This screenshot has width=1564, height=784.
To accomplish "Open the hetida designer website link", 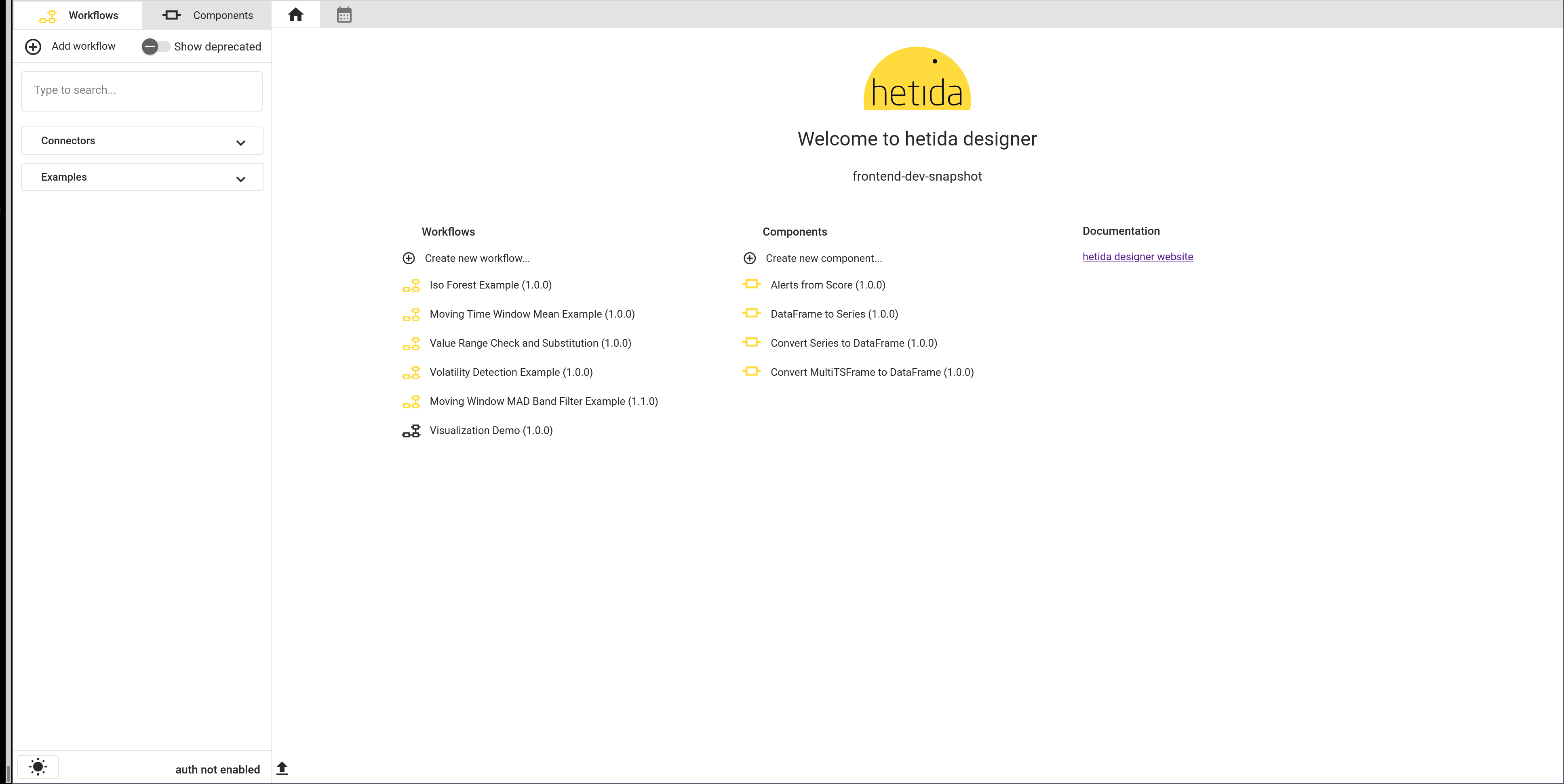I will [x=1137, y=256].
